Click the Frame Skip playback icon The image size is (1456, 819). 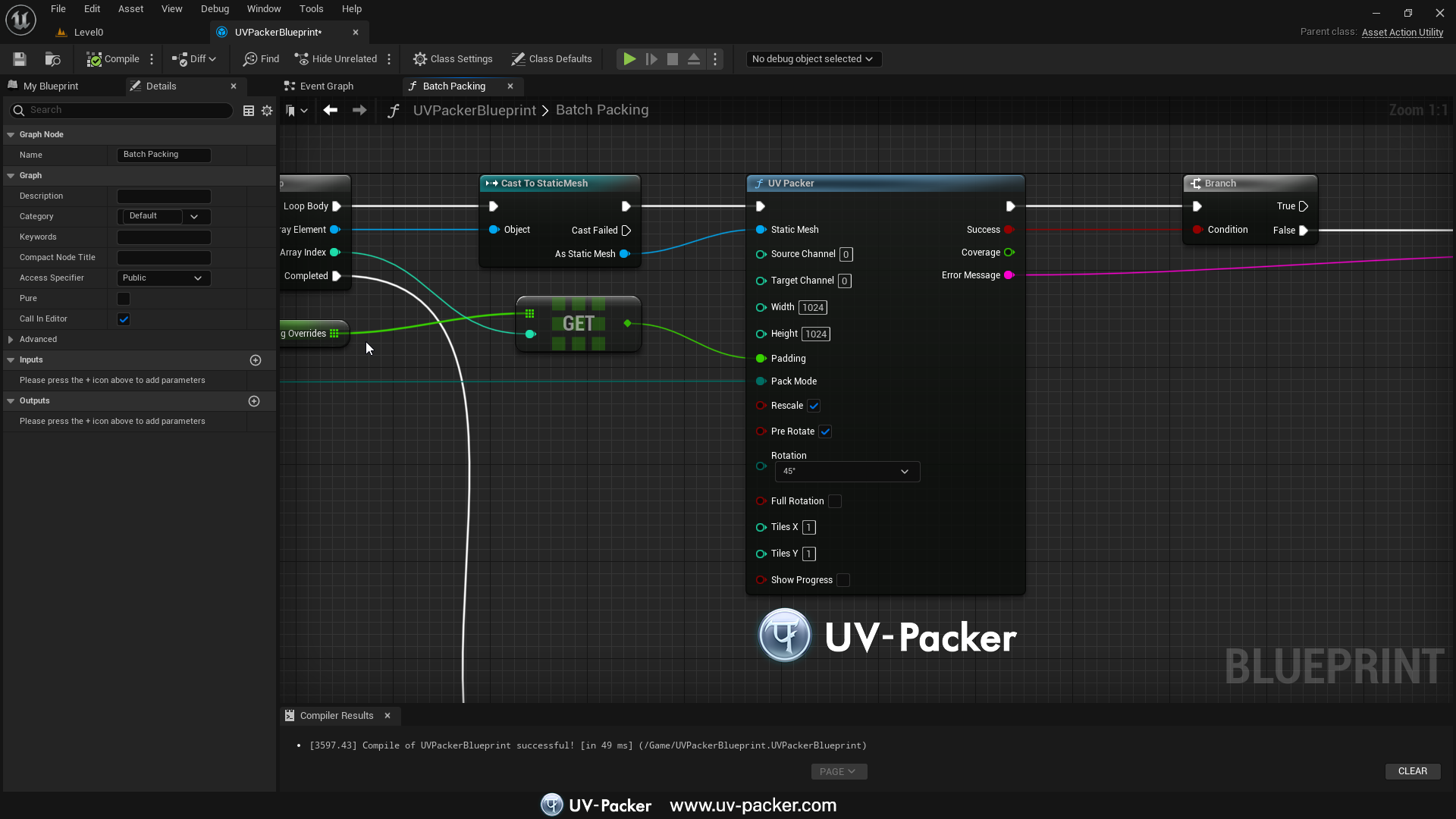coord(651,59)
